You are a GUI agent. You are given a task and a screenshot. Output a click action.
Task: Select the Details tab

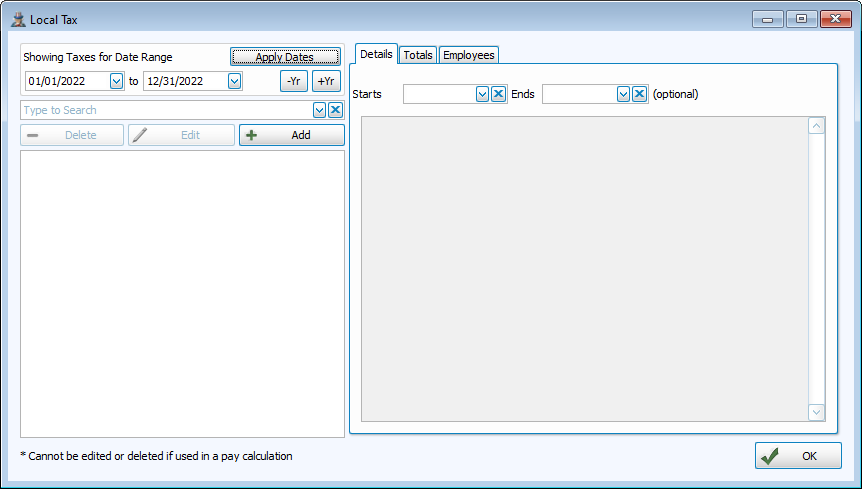[x=376, y=54]
